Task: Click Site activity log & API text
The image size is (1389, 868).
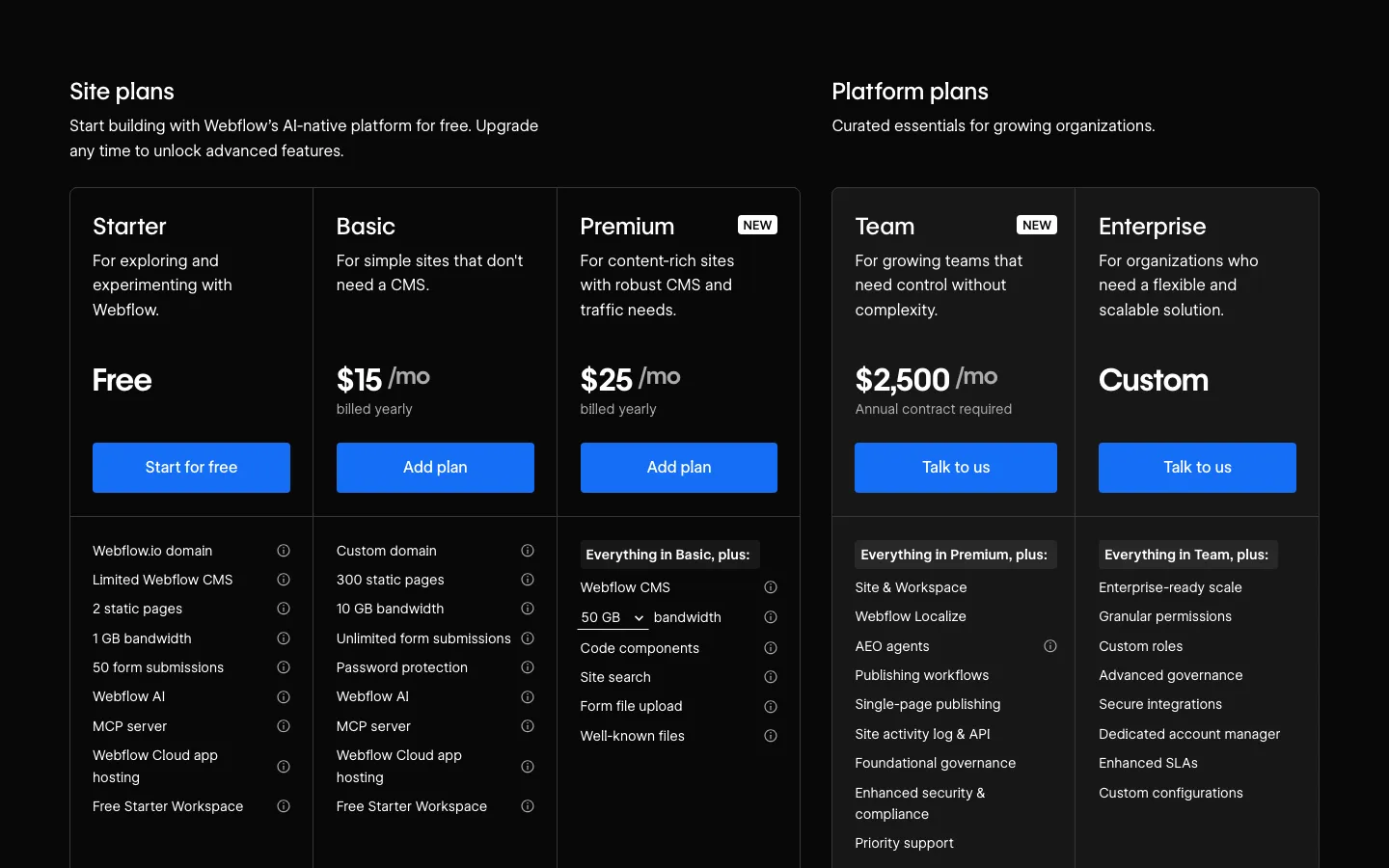Action: pos(922,734)
